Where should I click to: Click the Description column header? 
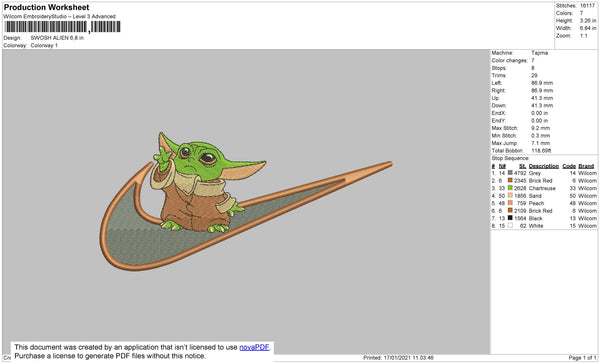pyautogui.click(x=544, y=166)
